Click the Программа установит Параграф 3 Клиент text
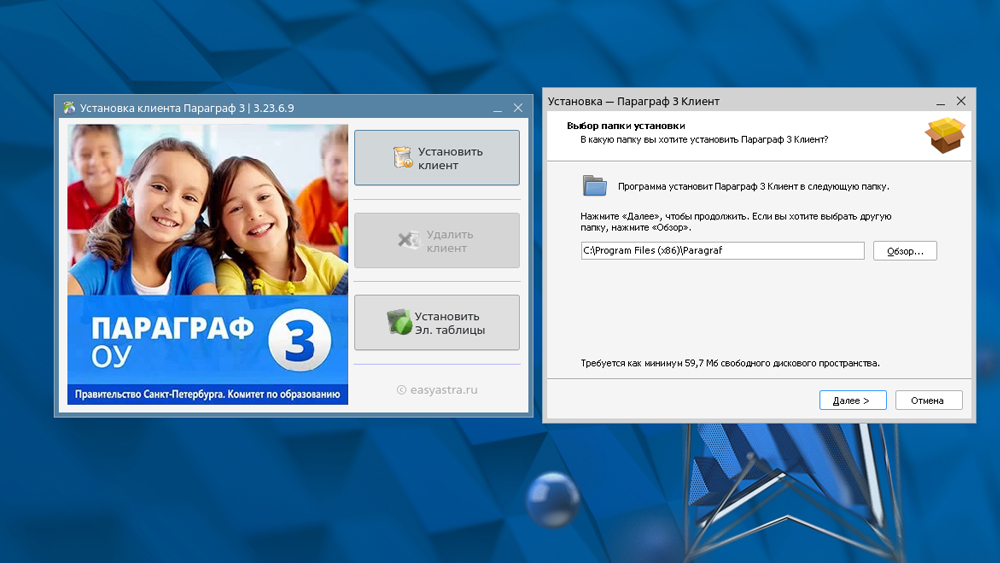The image size is (1000, 563). click(753, 186)
